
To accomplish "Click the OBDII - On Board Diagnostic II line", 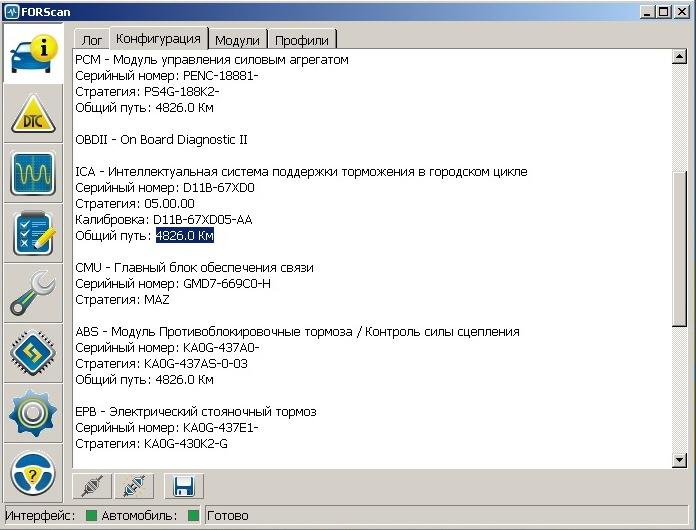I will click(x=161, y=139).
